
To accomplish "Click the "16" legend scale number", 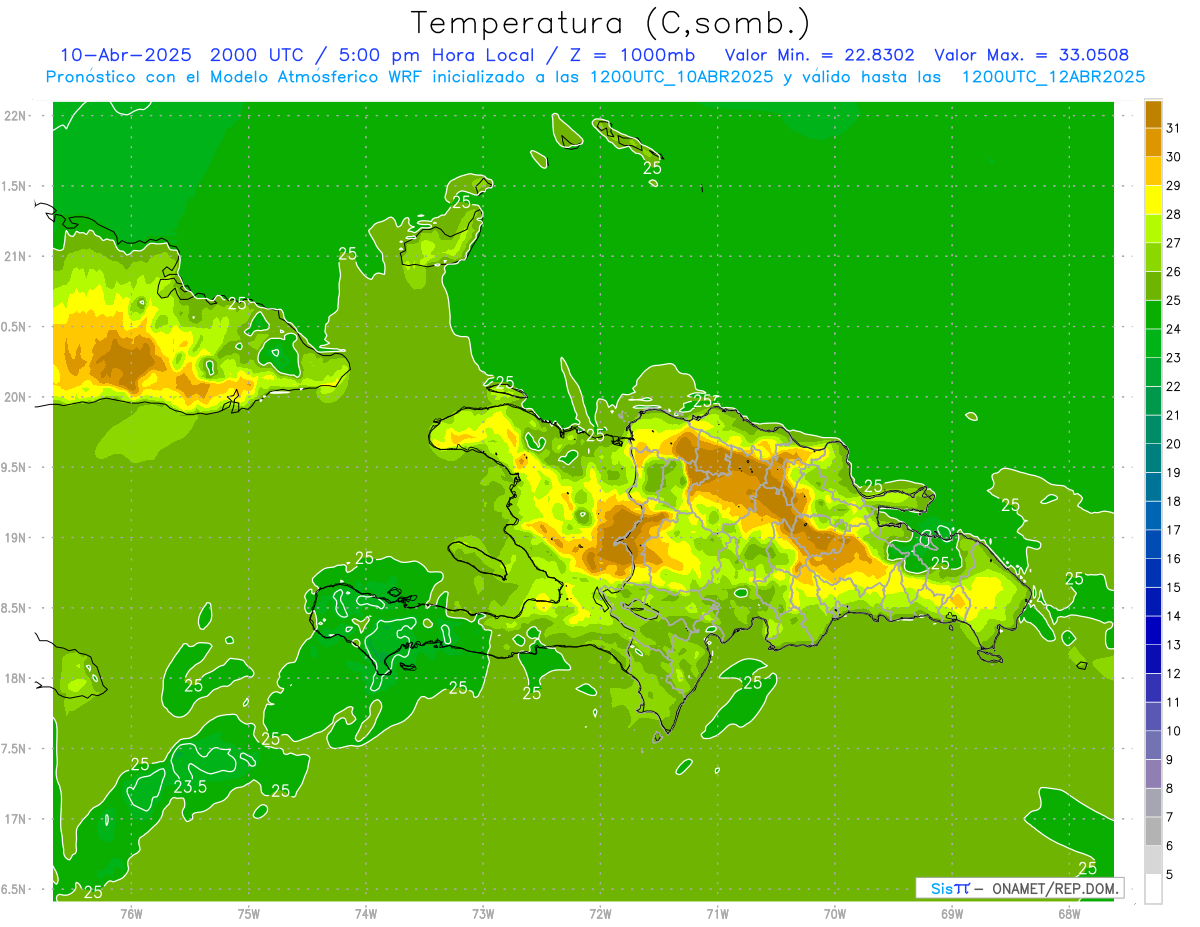I will coord(1173,559).
